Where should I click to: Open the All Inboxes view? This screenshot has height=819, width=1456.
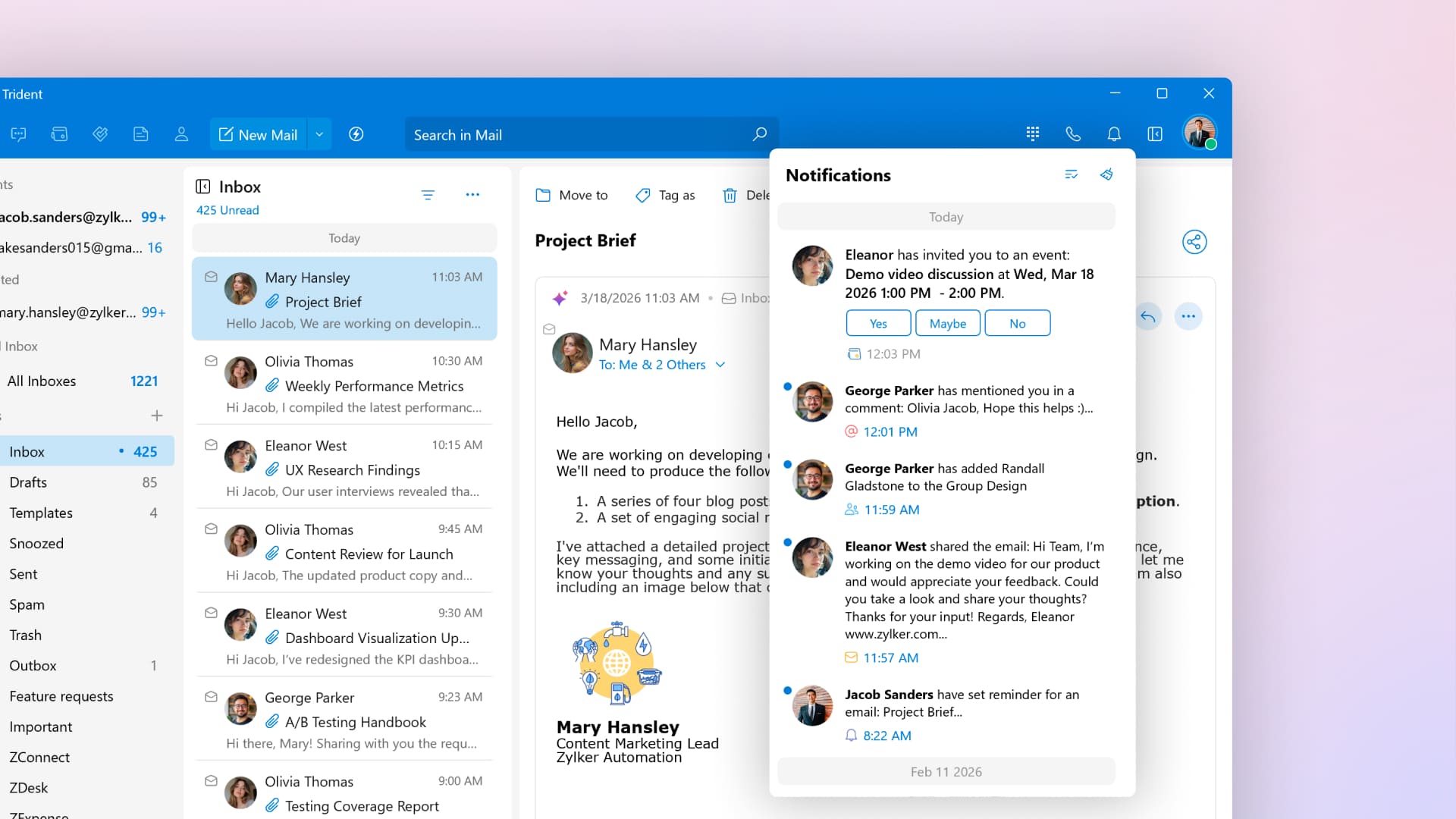(x=42, y=381)
